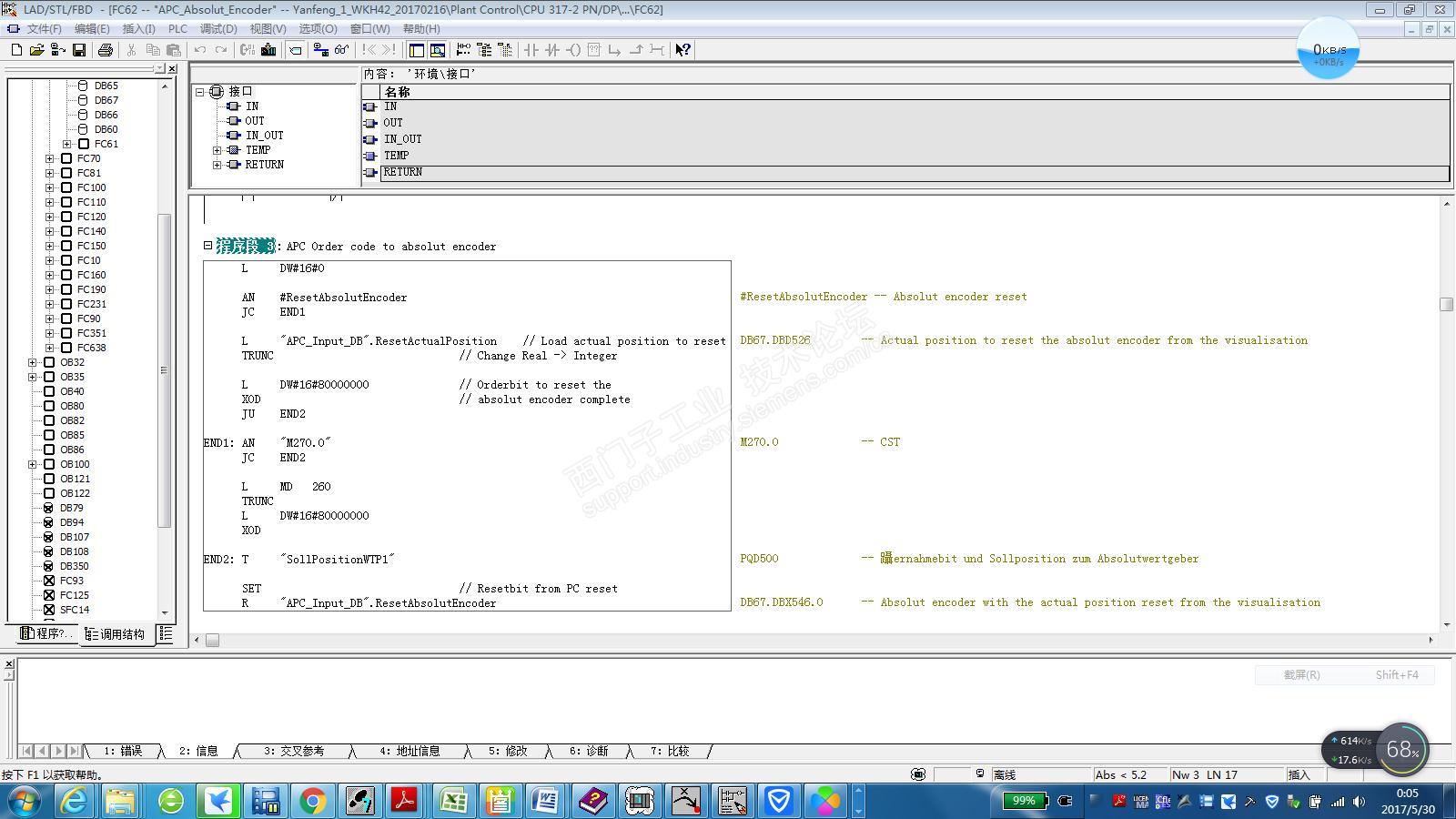This screenshot has width=1456, height=819.
Task: Click the RETURN row in the interface table
Action: coord(905,172)
